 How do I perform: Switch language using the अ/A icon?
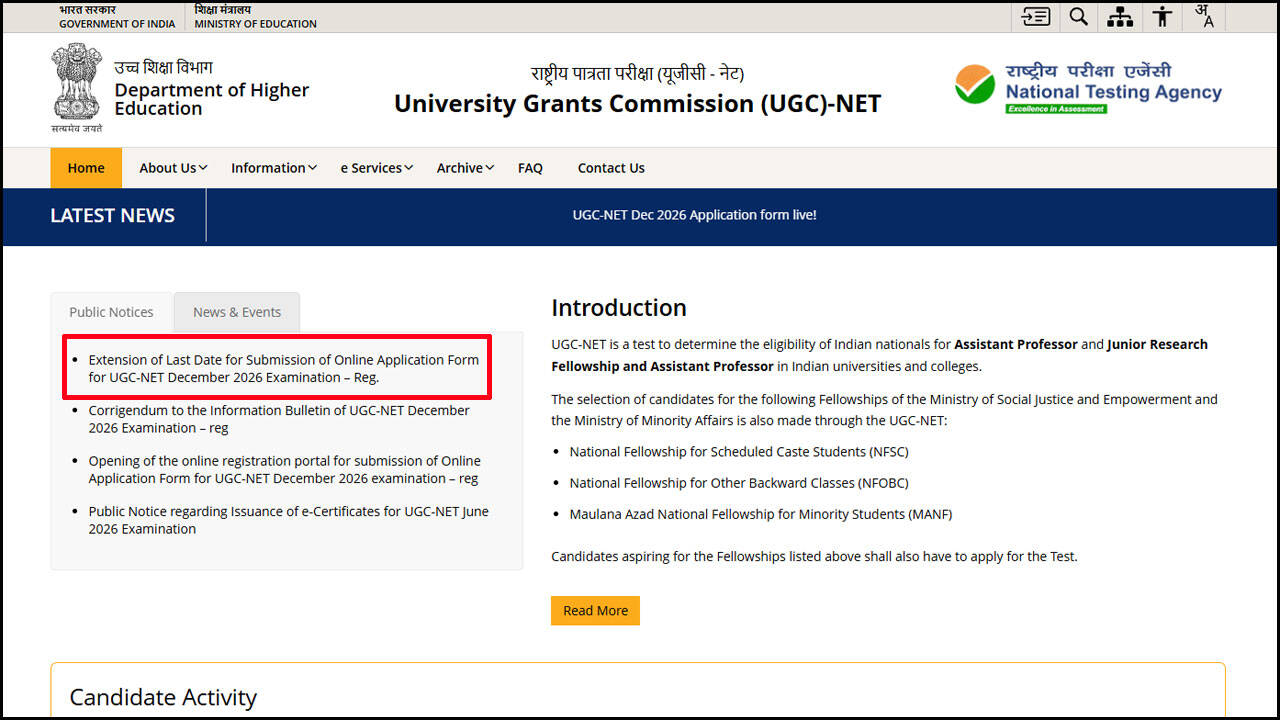pos(1203,16)
